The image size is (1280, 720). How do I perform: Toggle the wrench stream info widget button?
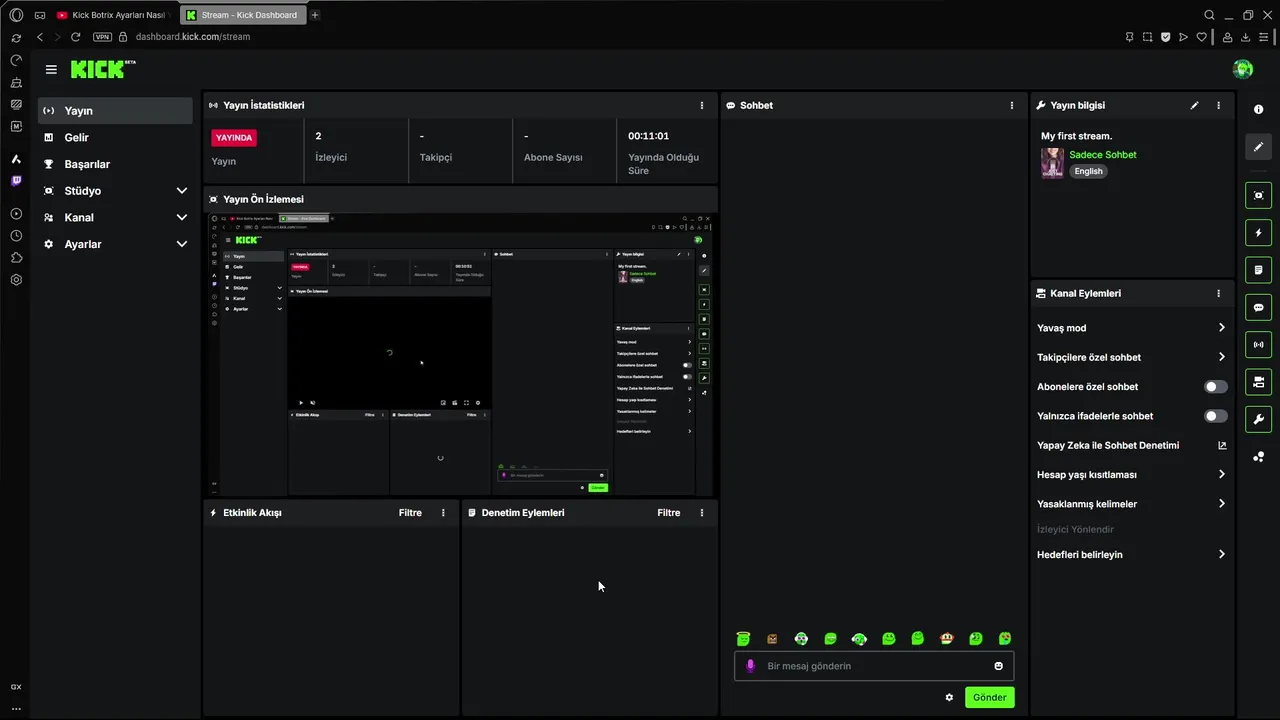(x=1258, y=419)
